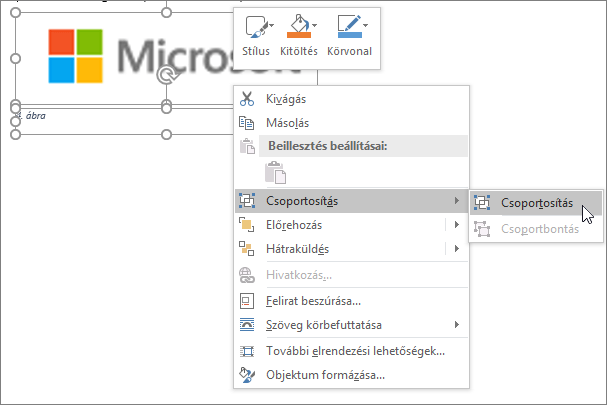Image resolution: width=607 pixels, height=405 pixels.
Task: Select Csoportosítás in the submenu
Action: [x=536, y=202]
